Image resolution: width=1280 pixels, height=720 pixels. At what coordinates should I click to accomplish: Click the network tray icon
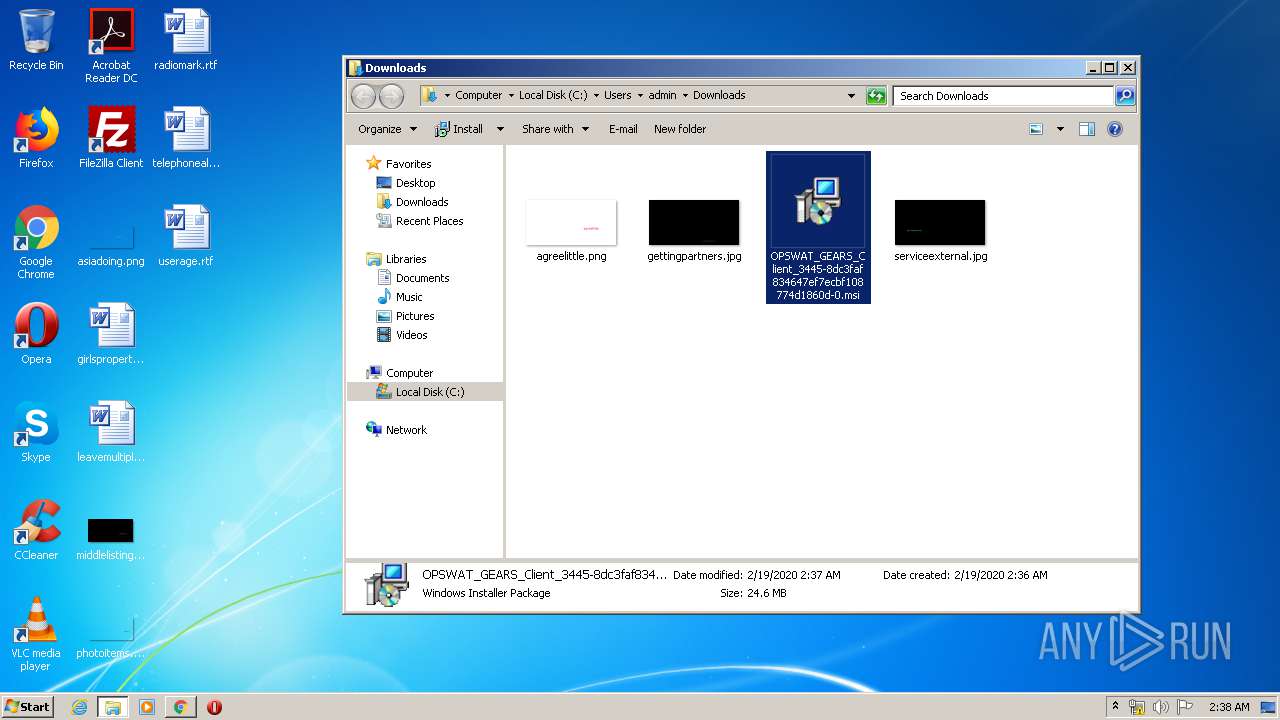coord(1137,707)
